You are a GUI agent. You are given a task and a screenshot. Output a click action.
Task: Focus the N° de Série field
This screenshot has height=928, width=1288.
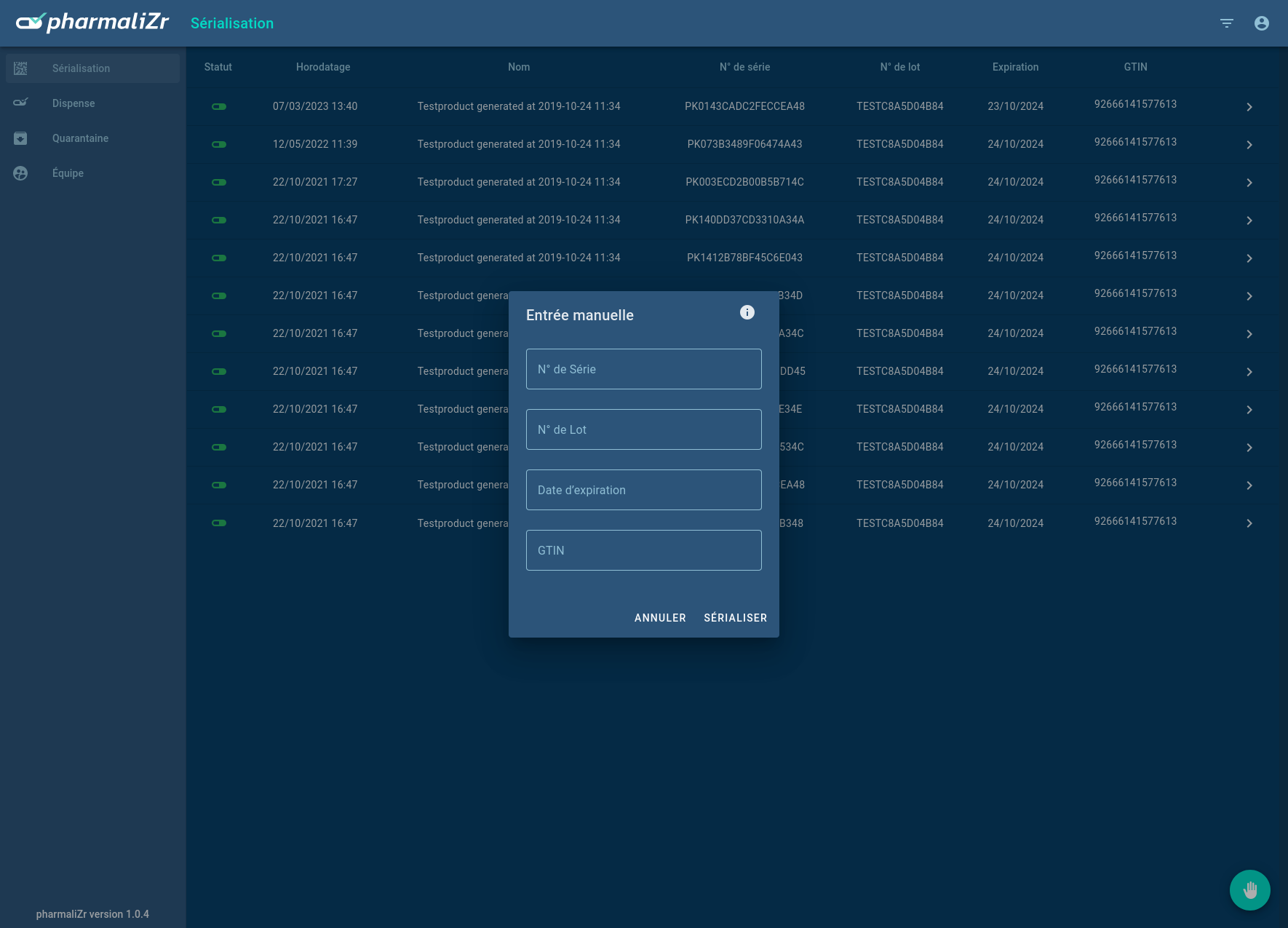pyautogui.click(x=644, y=369)
